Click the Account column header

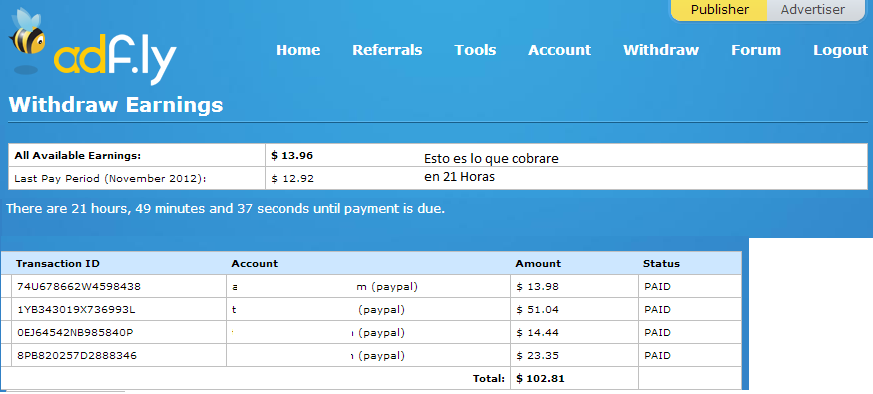(x=254, y=264)
